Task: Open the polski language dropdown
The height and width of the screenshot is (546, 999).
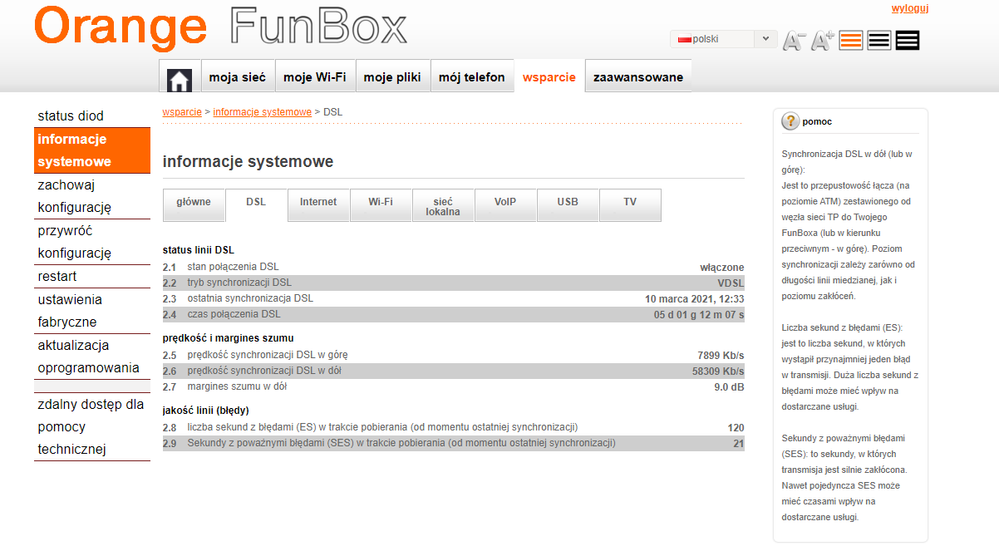Action: pos(724,39)
